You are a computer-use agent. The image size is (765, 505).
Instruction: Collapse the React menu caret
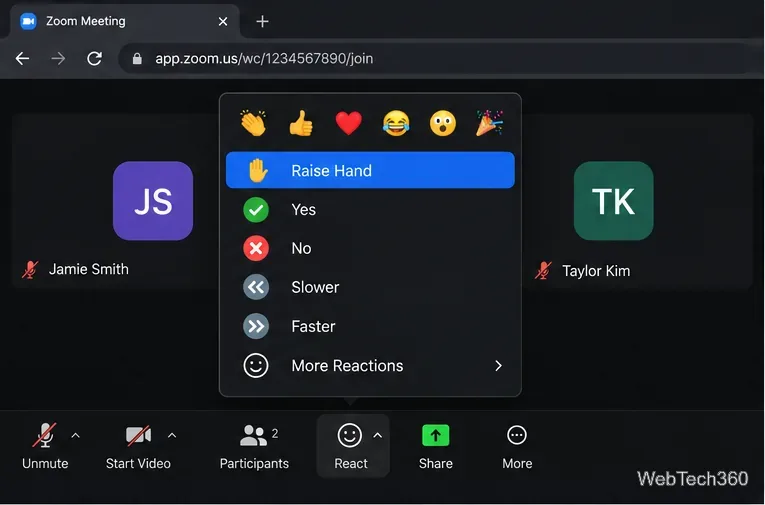point(378,435)
